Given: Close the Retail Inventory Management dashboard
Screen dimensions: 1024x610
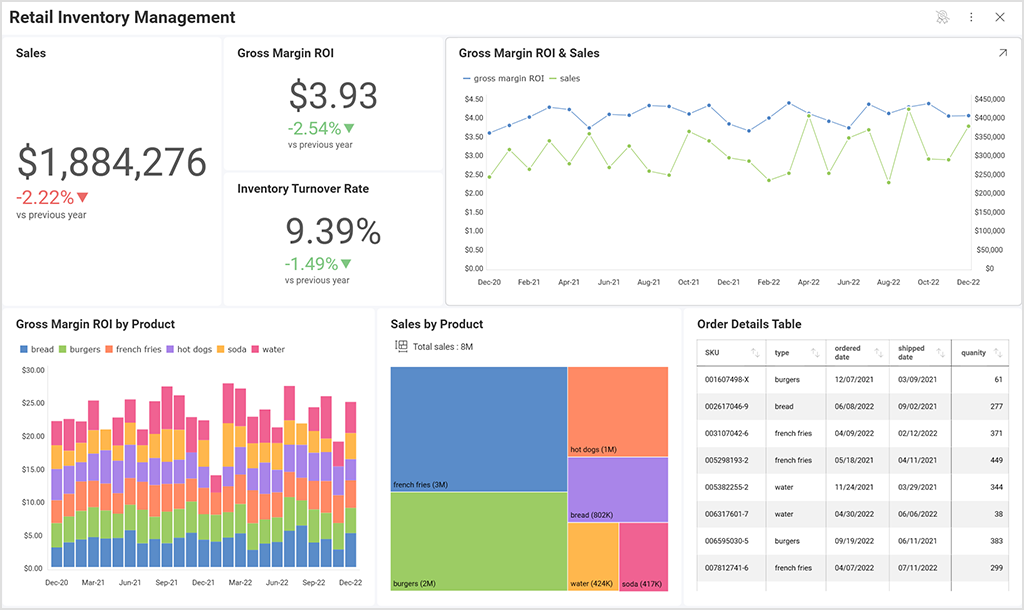Looking at the screenshot, I should point(1000,18).
